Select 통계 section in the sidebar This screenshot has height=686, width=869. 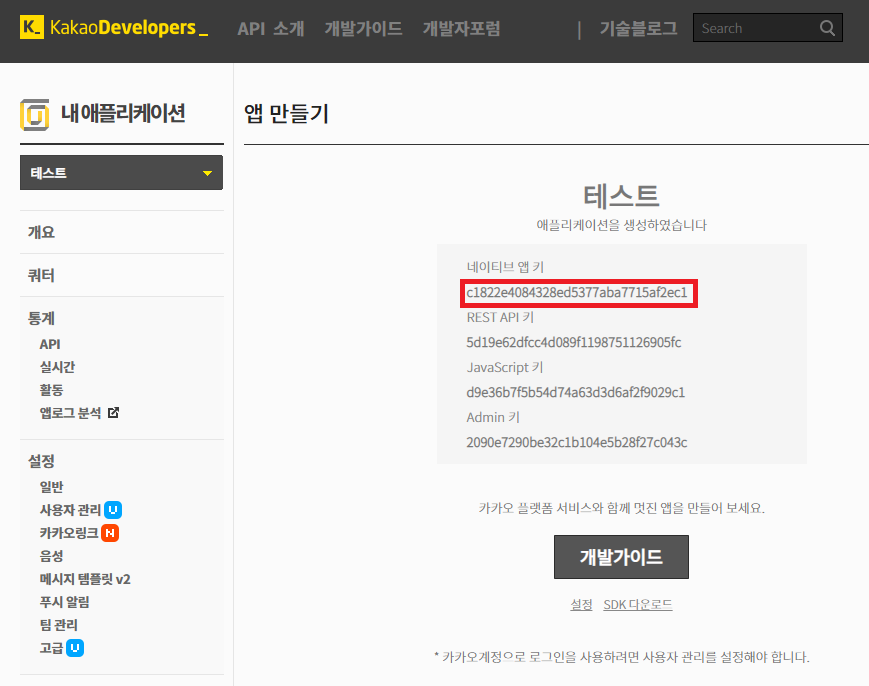coord(42,319)
